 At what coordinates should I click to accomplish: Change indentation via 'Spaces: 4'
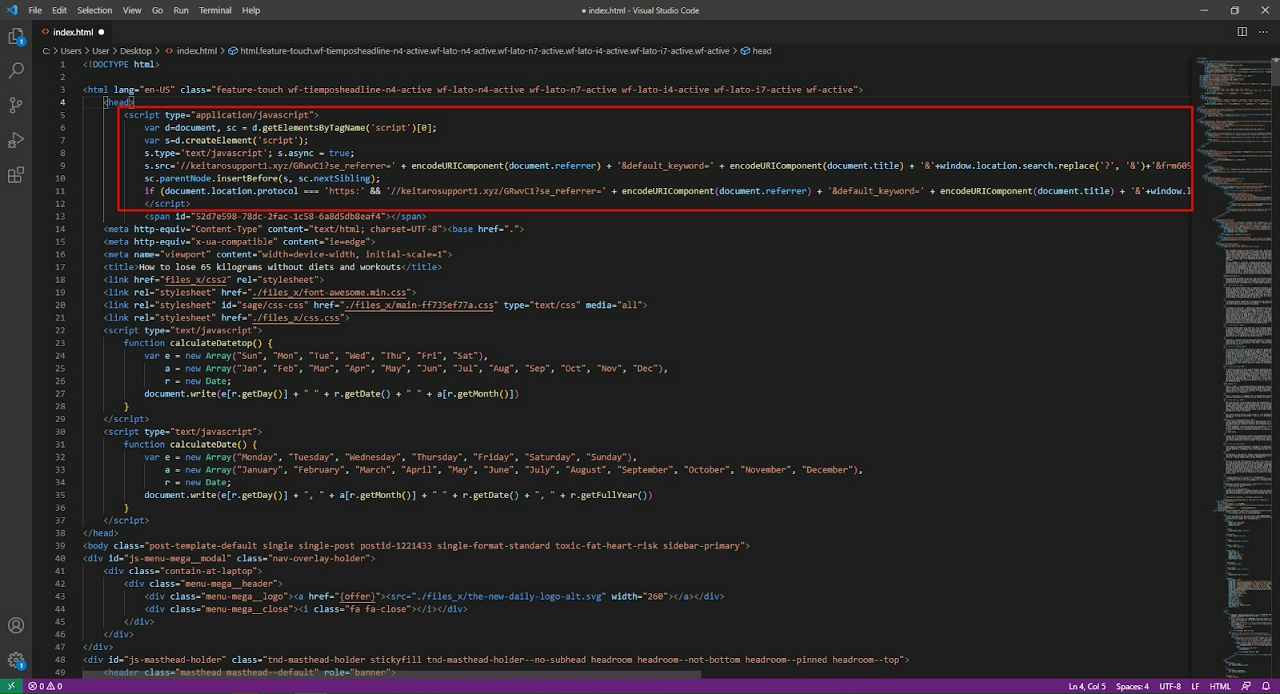click(x=1132, y=686)
